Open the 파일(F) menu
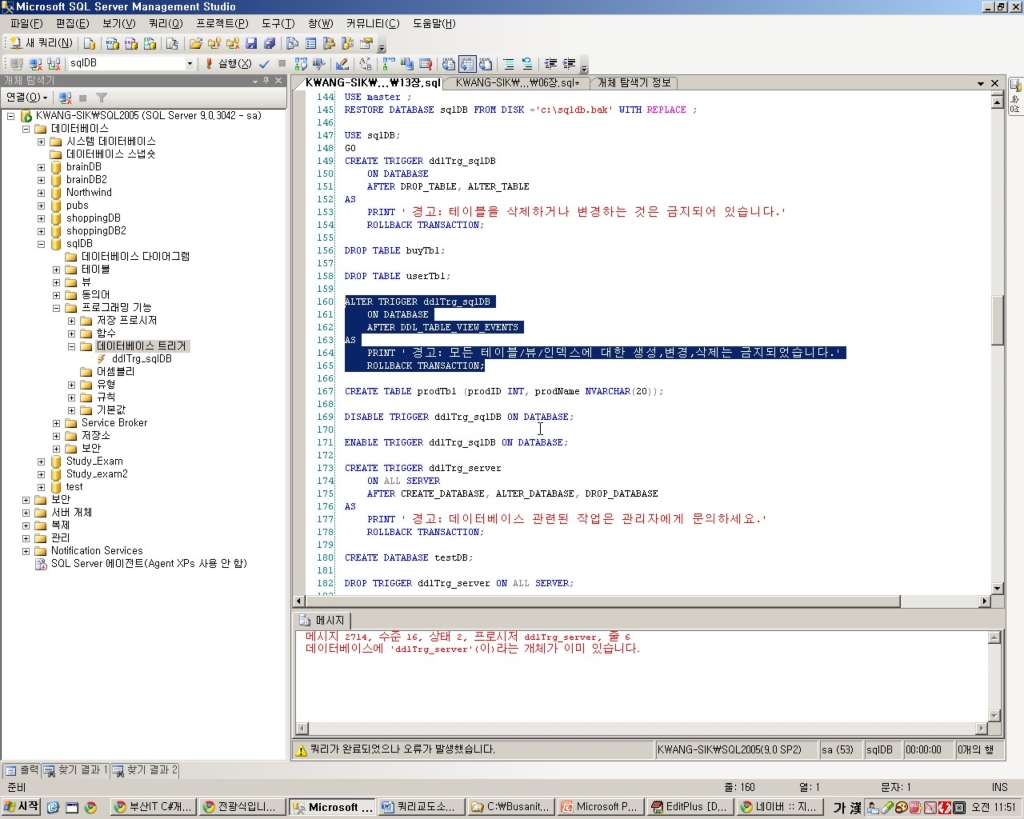Screen dimensions: 1024x819 pos(26,24)
